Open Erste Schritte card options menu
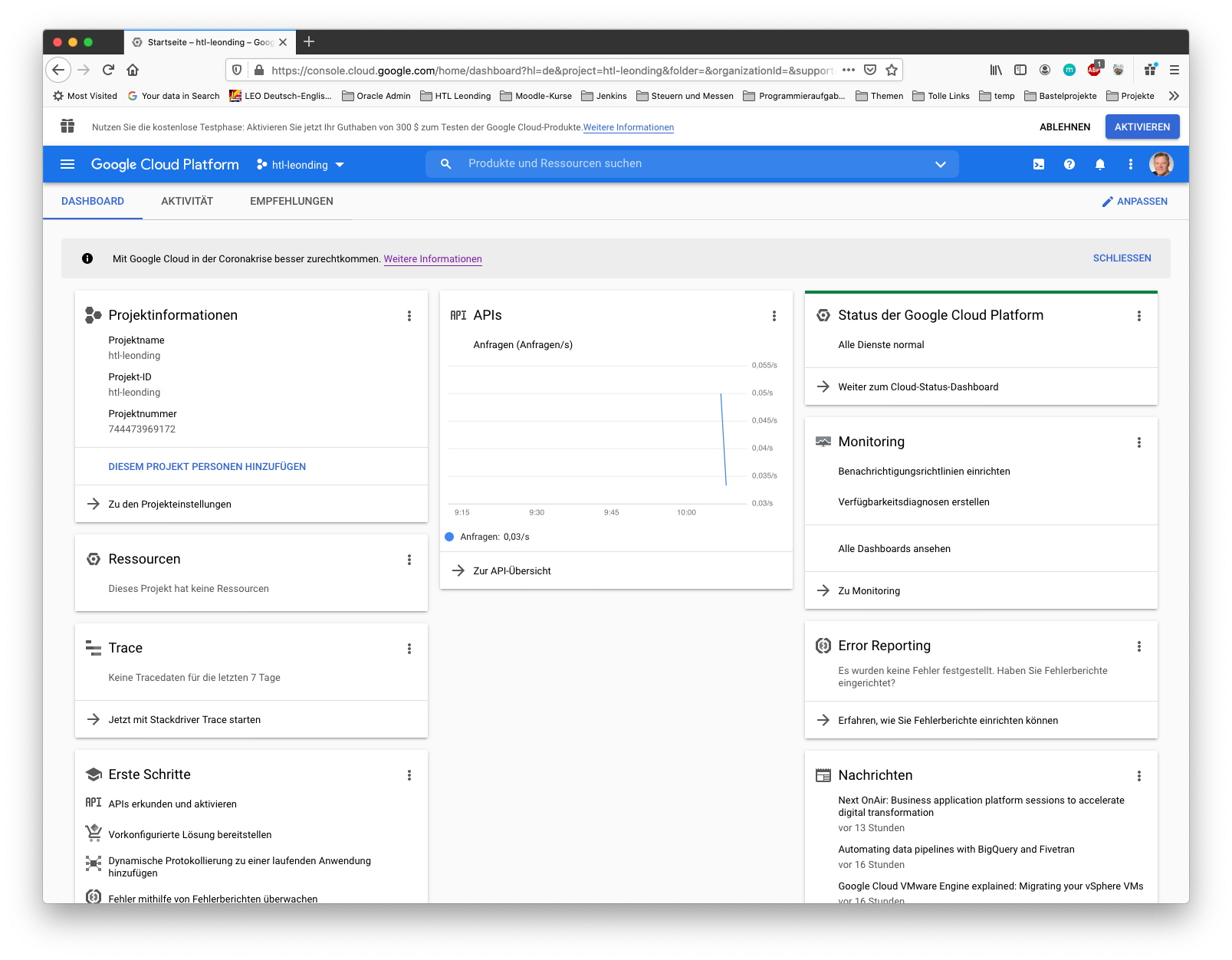Image resolution: width=1232 pixels, height=960 pixels. tap(409, 775)
